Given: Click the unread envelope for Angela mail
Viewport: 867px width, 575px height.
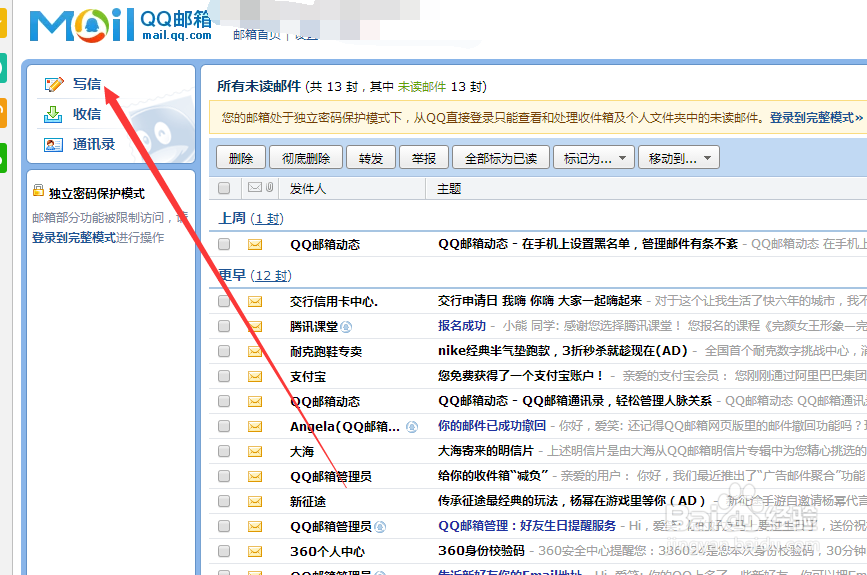Looking at the screenshot, I should pos(255,426).
